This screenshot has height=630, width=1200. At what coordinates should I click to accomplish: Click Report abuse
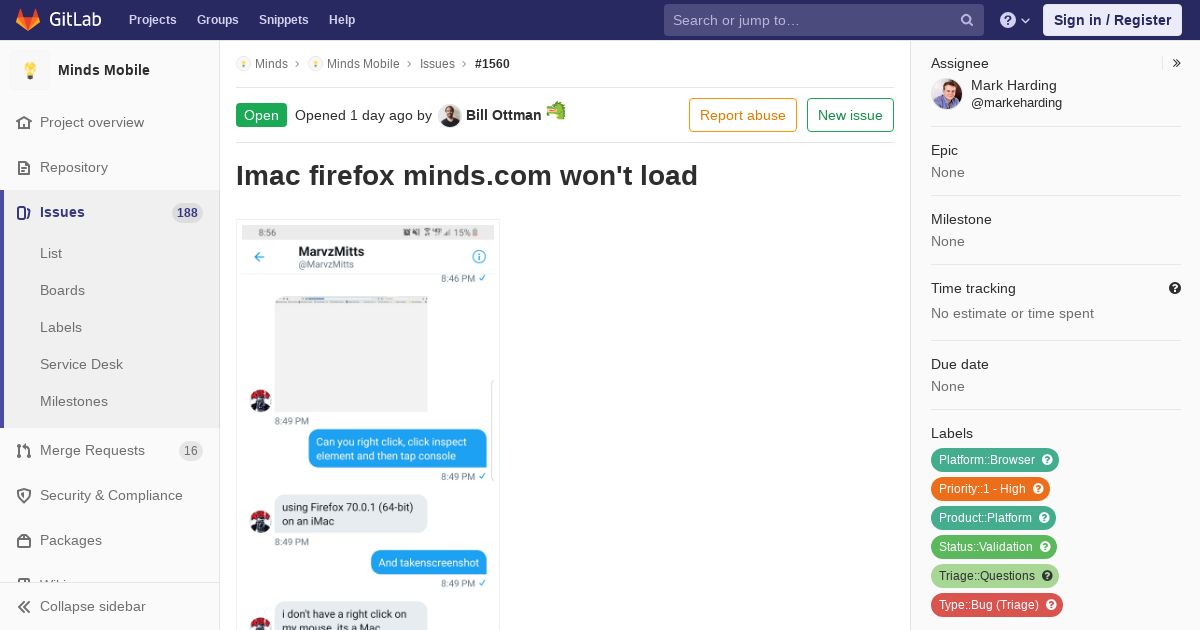click(743, 115)
